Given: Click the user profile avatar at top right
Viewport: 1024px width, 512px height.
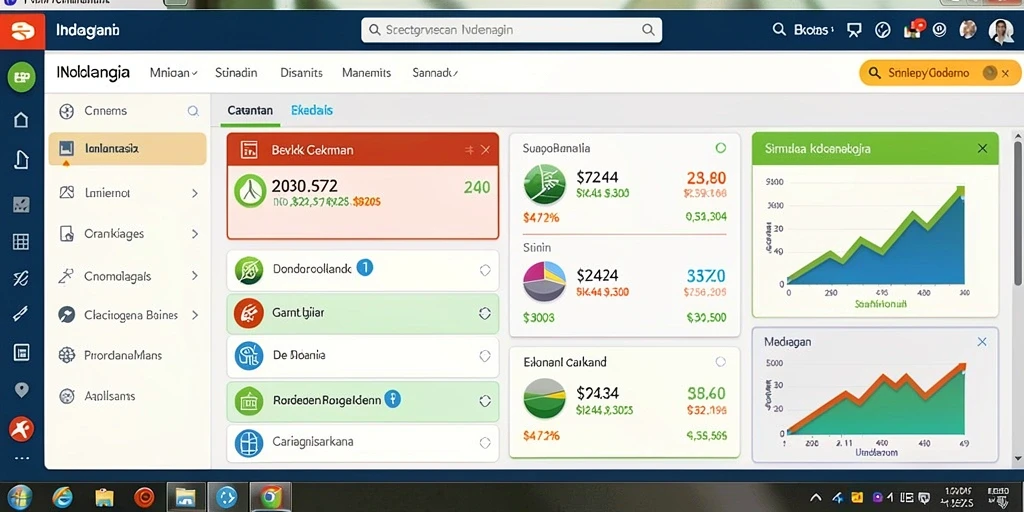Looking at the screenshot, I should (1000, 30).
